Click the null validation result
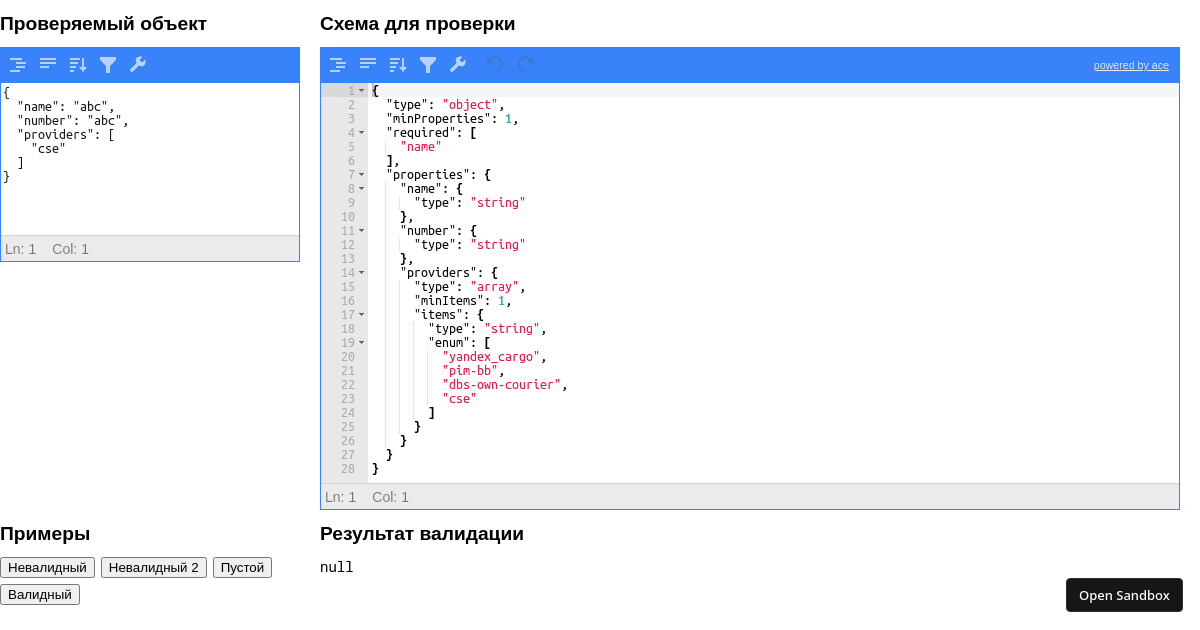 pyautogui.click(x=337, y=568)
